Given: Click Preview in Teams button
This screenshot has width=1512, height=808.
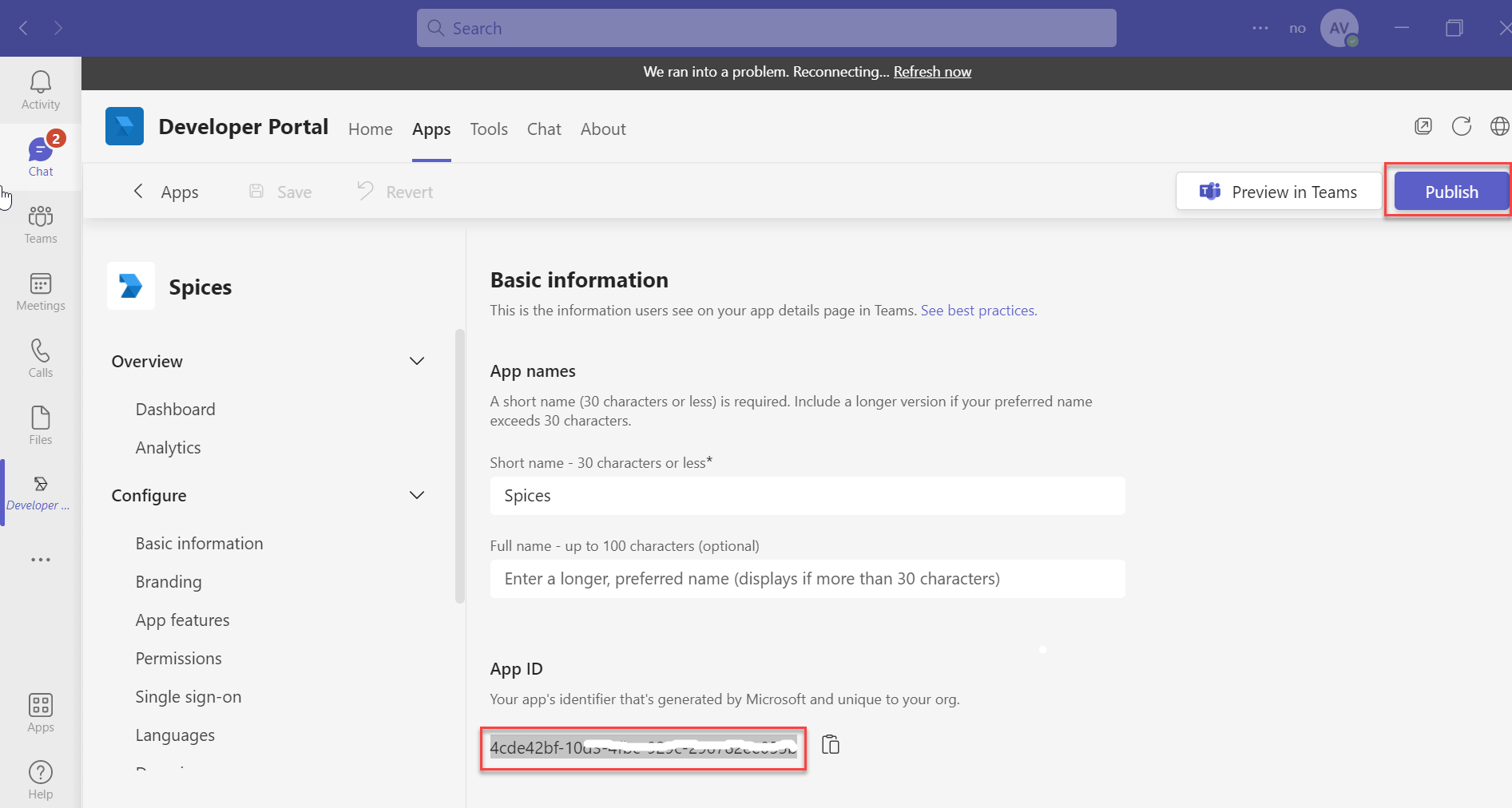Looking at the screenshot, I should pos(1279,192).
